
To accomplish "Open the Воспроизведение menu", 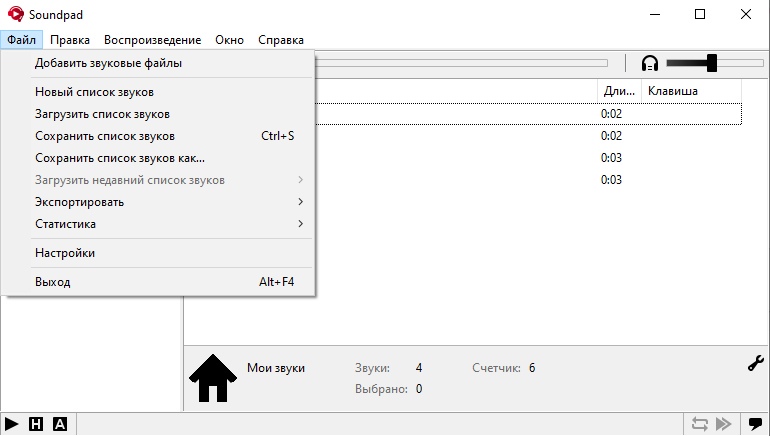I will click(153, 40).
